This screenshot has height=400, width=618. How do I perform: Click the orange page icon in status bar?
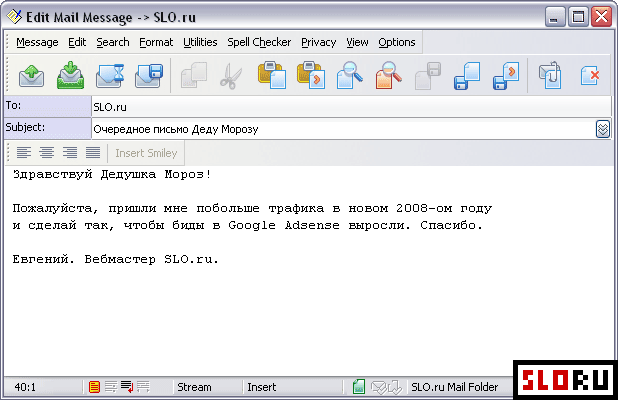coord(94,387)
